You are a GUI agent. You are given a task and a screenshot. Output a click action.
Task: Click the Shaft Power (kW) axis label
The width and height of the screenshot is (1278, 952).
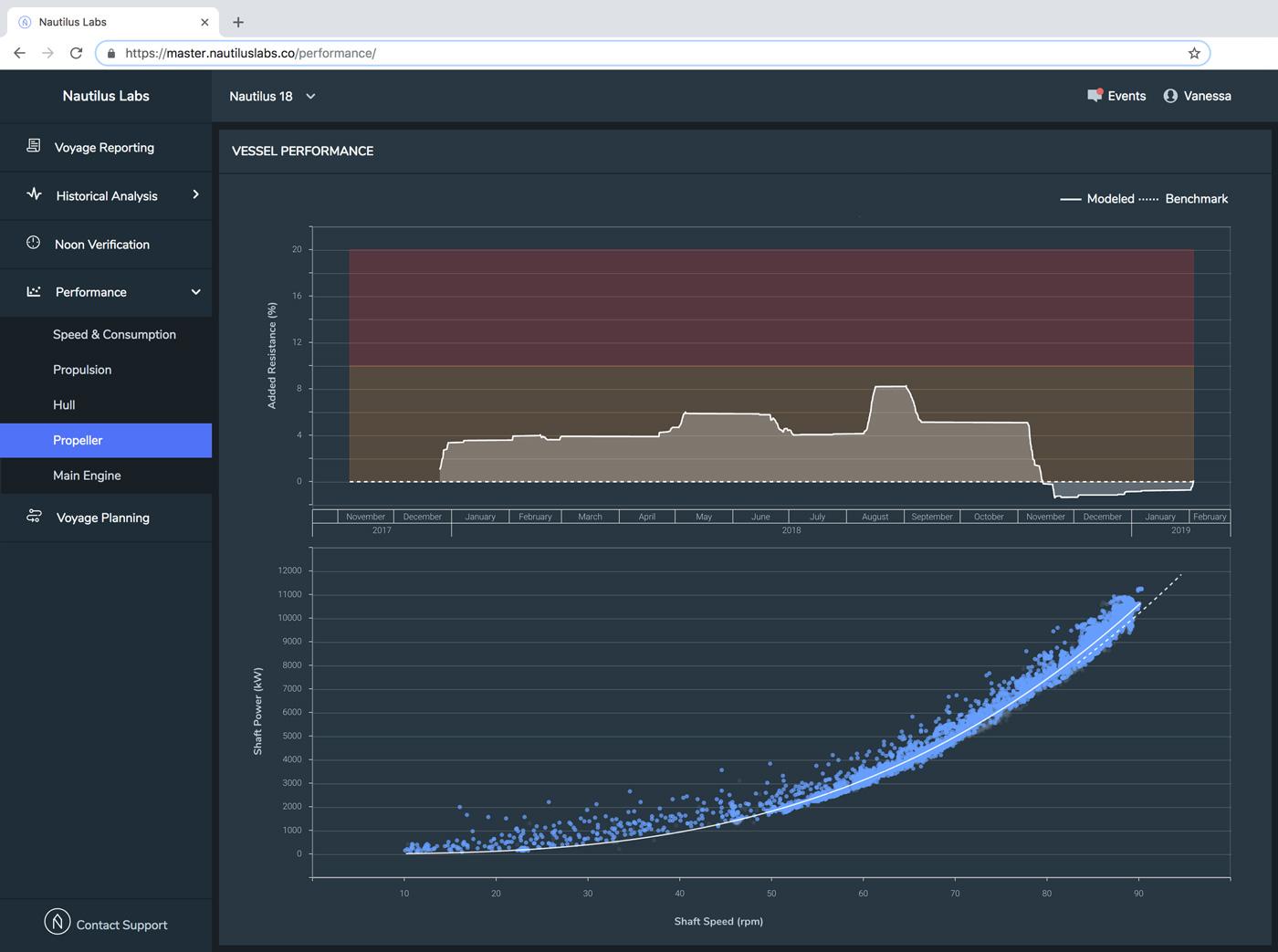point(257,710)
